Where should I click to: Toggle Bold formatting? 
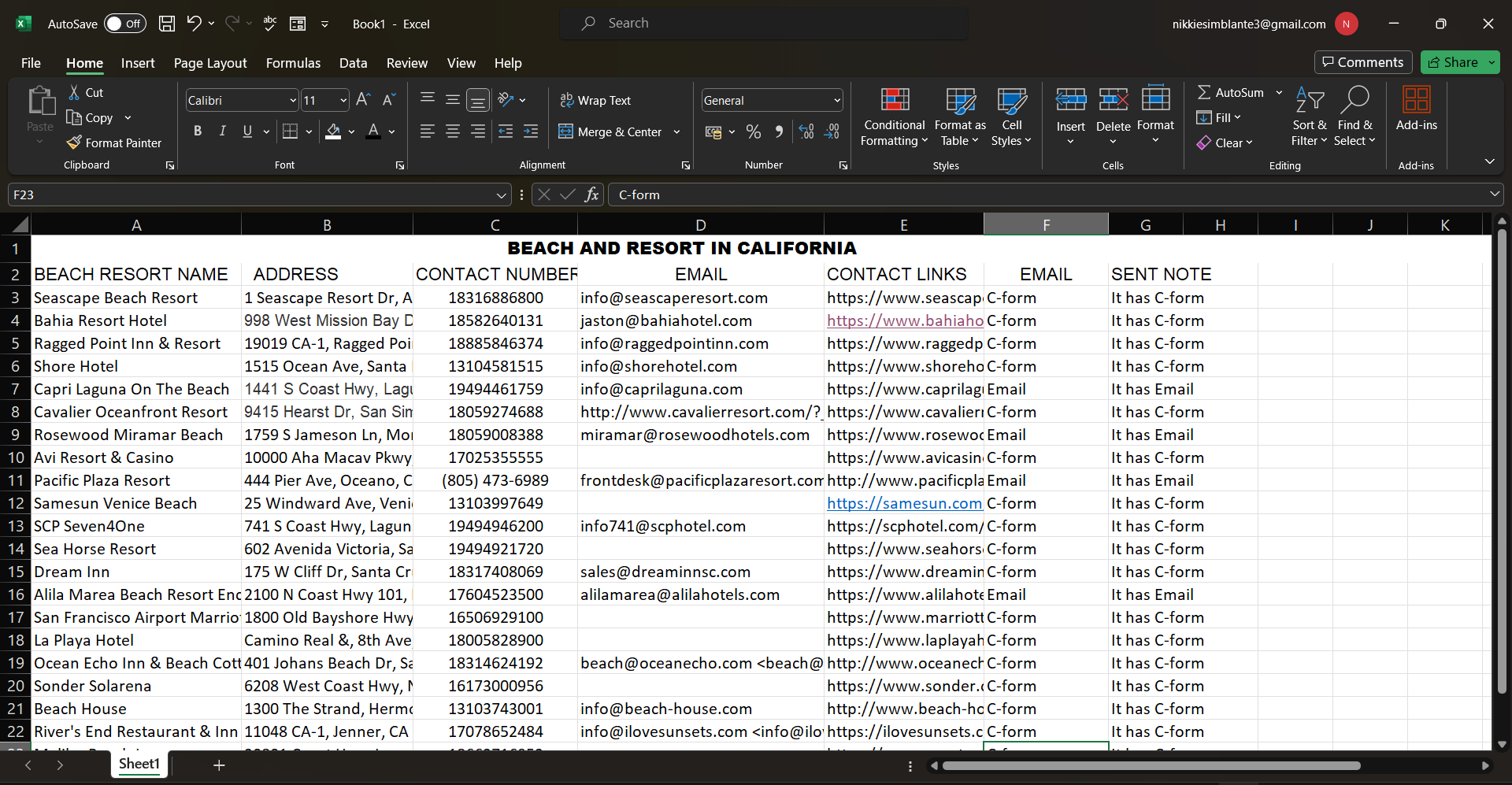[x=198, y=131]
